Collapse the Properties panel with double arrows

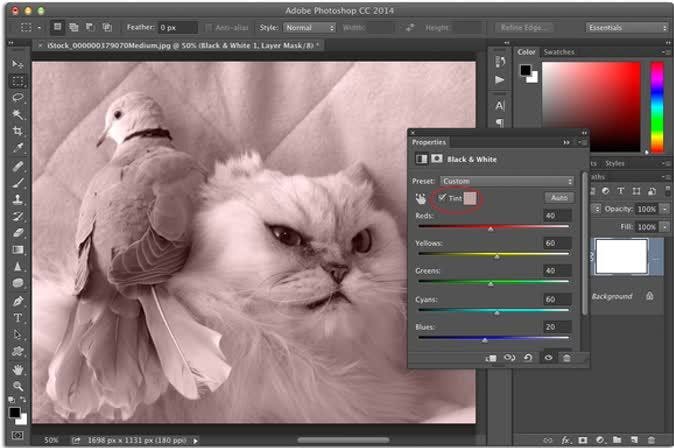(567, 142)
